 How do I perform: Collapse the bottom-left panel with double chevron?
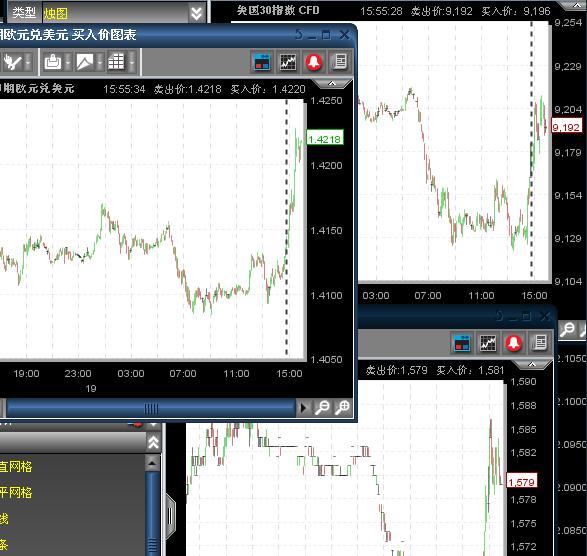[153, 443]
